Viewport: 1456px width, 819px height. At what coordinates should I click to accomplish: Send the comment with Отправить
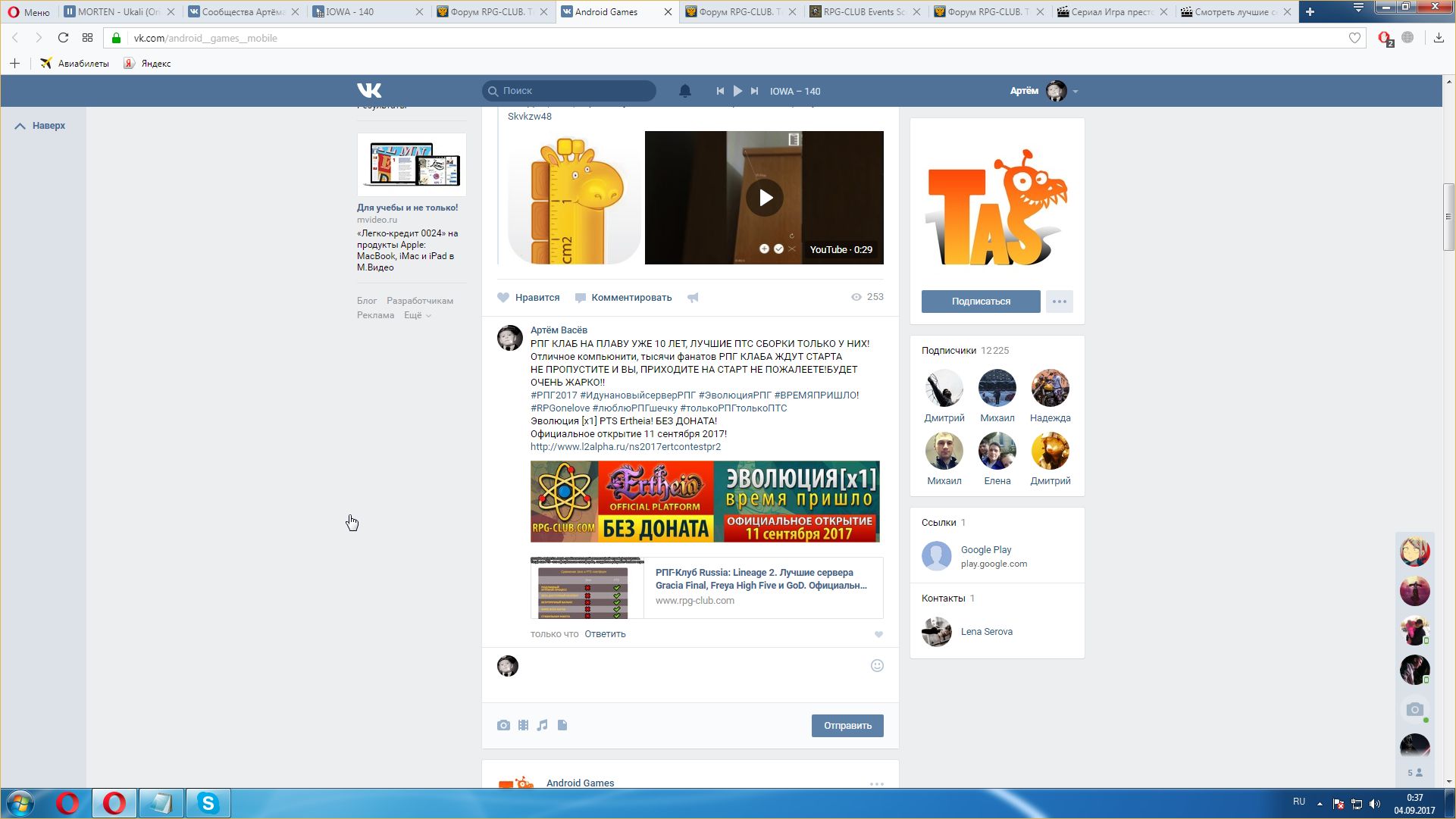(847, 726)
